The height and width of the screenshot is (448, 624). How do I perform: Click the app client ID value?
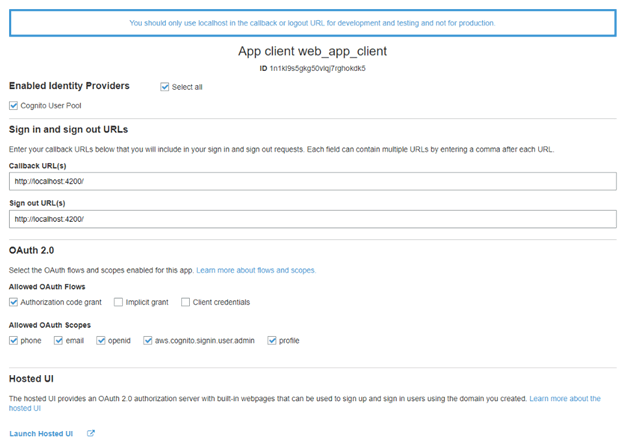pyautogui.click(x=317, y=68)
